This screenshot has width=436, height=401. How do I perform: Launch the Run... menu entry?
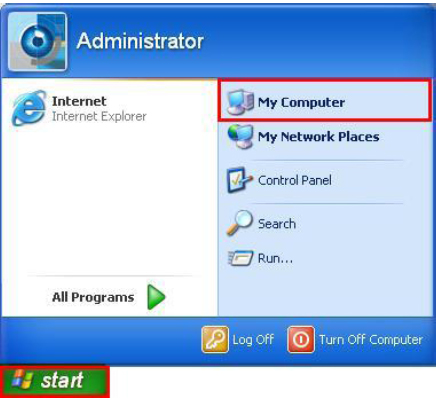coord(275,258)
